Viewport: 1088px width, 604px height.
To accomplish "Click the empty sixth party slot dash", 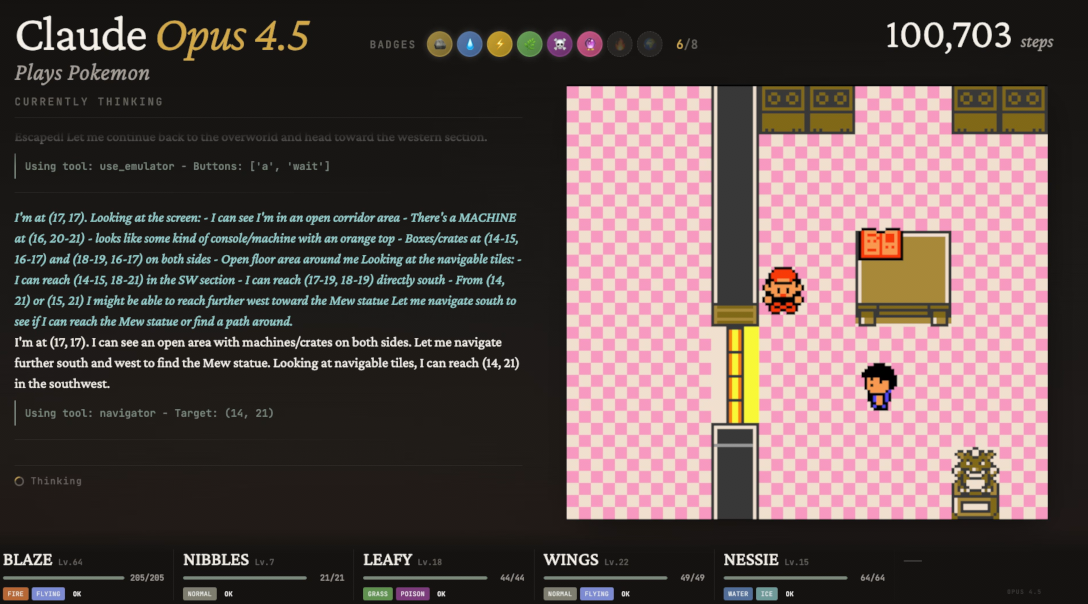I will pos(913,561).
